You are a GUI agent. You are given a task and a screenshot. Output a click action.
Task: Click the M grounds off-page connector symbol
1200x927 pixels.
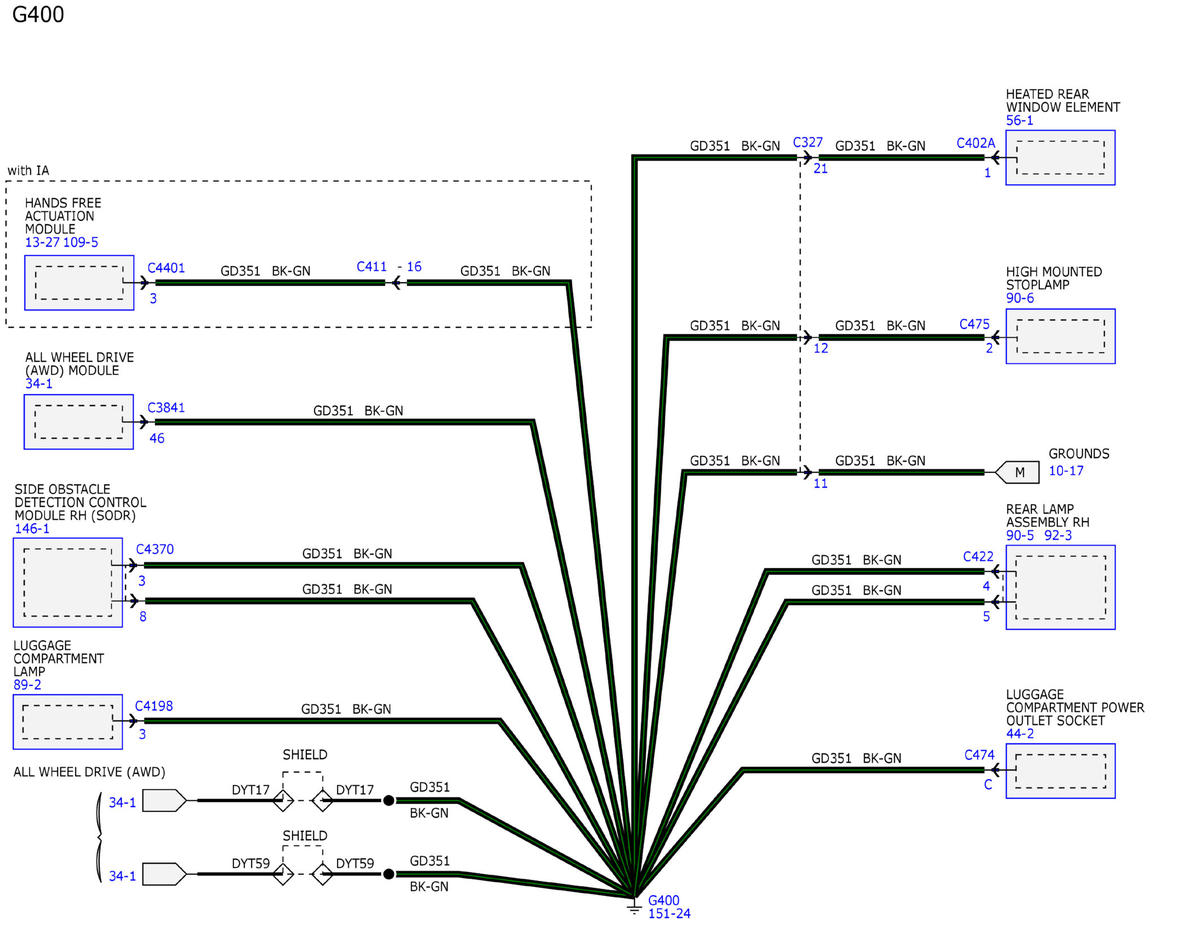tap(1018, 471)
